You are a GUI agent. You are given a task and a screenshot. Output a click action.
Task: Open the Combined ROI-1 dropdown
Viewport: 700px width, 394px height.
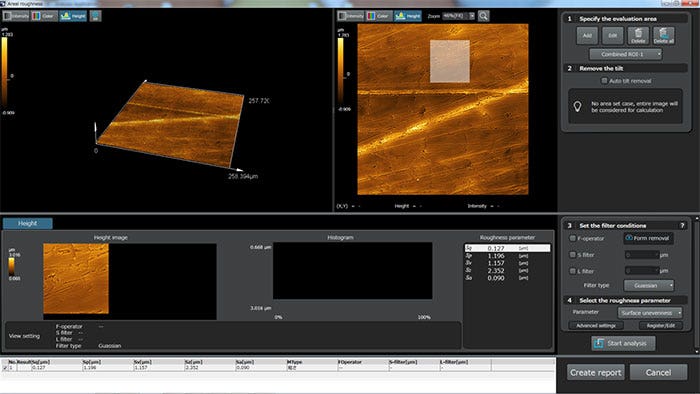pos(625,54)
